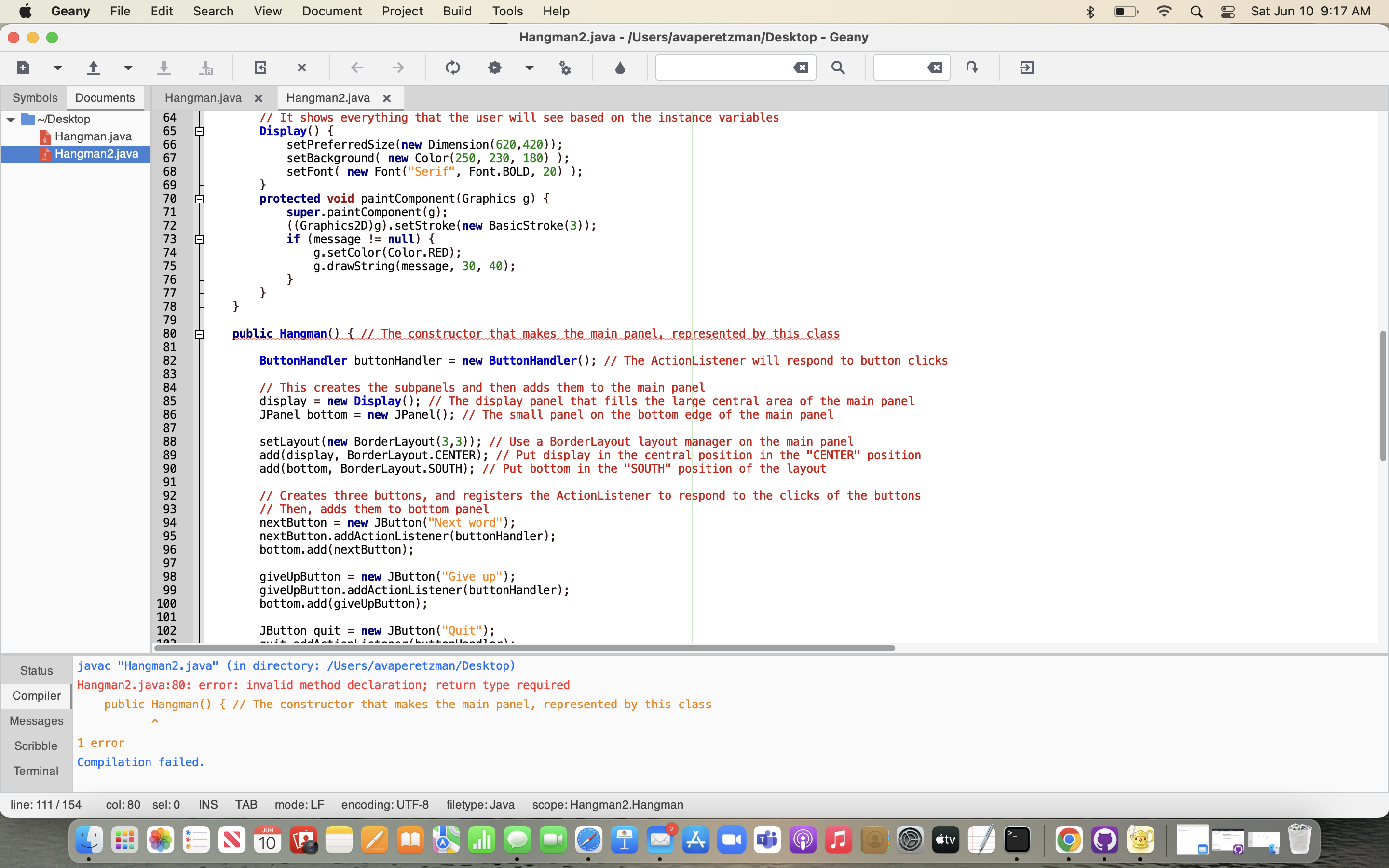Click the Jump to line icon
Viewport: 1389px width, 868px height.
point(972,68)
